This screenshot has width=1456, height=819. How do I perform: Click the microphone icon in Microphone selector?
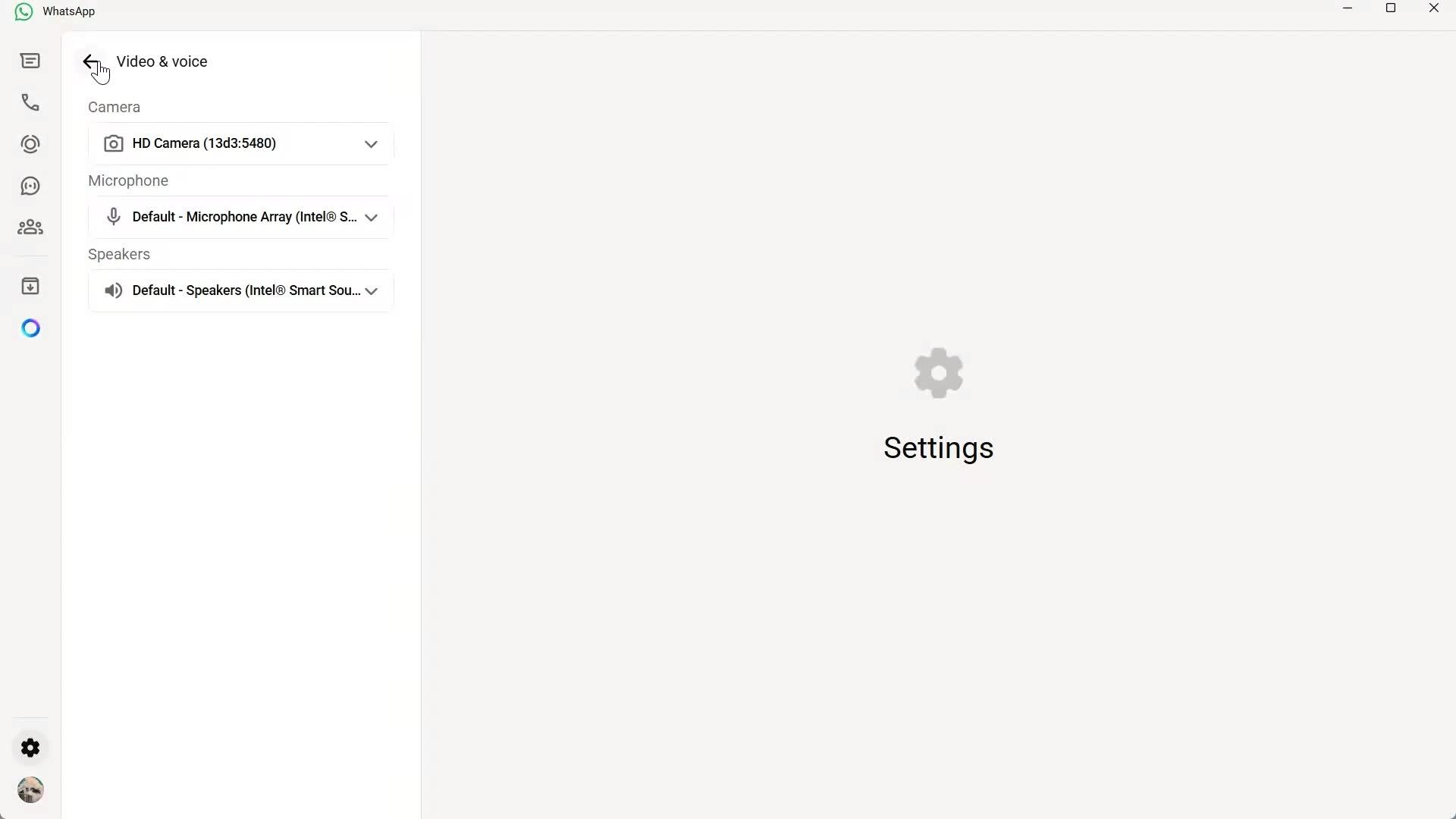click(114, 217)
